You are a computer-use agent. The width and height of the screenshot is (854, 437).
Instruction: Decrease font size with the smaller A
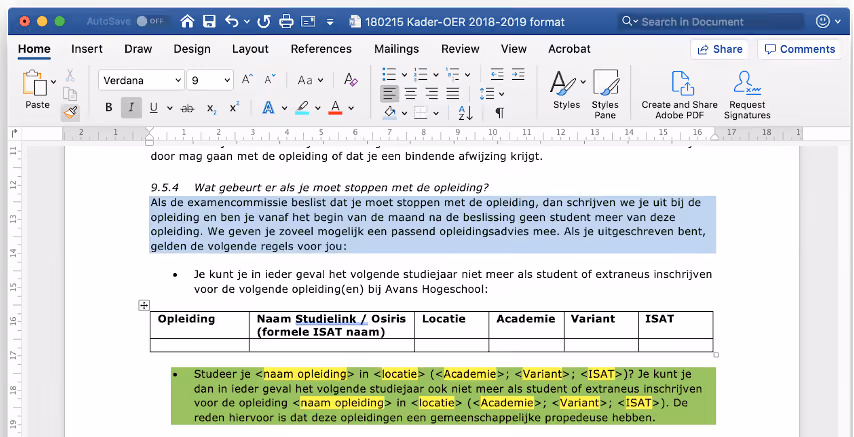click(x=270, y=80)
